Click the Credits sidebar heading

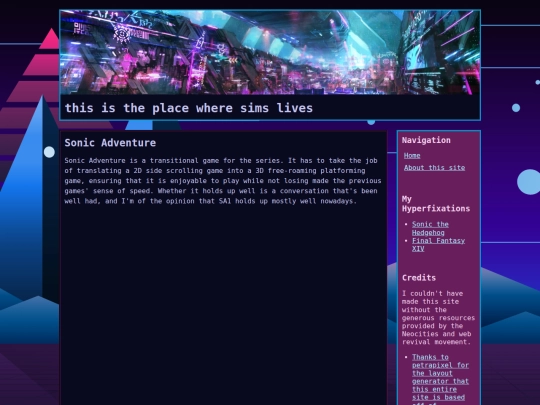[419, 278]
